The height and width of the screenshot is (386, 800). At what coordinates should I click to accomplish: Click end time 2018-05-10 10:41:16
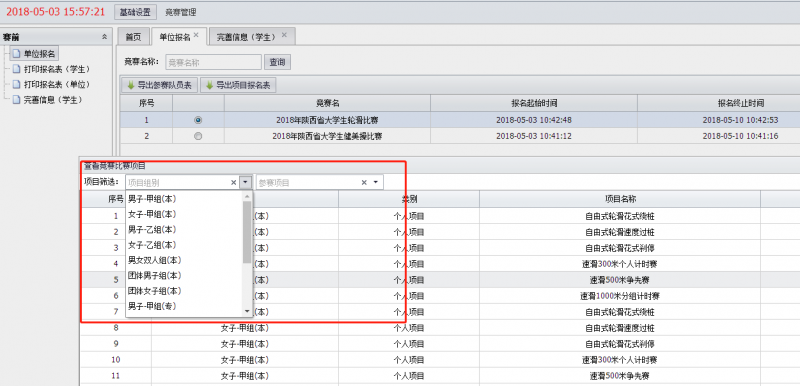[740, 136]
